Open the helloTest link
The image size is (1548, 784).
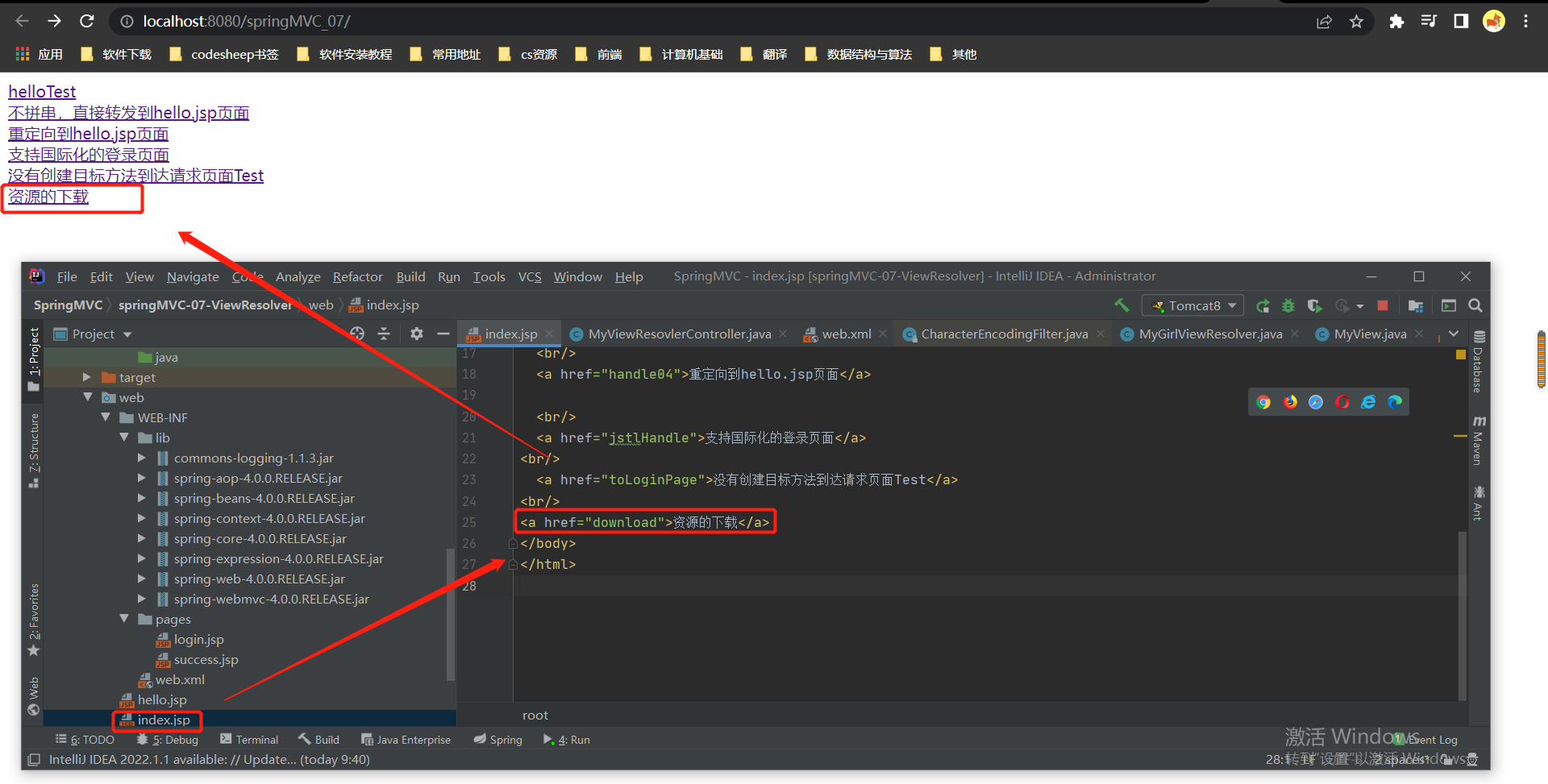[x=42, y=92]
